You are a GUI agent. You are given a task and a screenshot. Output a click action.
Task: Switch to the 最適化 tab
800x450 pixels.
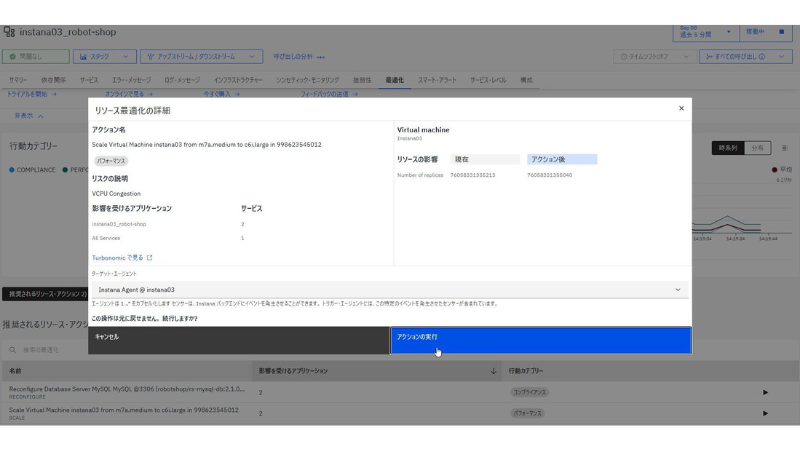coord(394,80)
